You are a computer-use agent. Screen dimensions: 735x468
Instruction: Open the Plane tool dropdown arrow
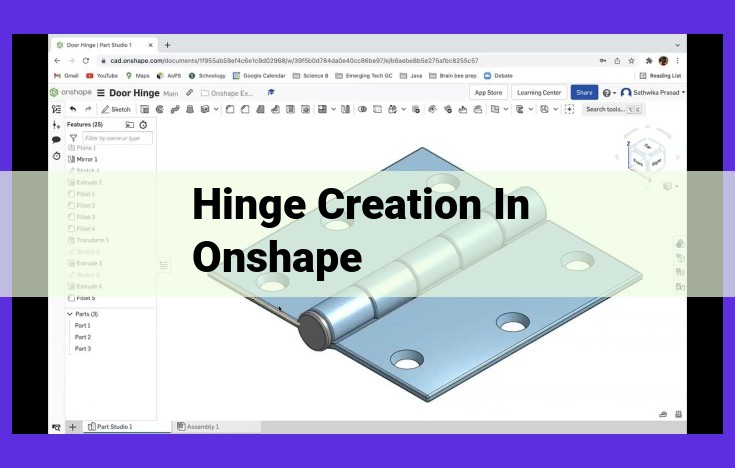(506, 109)
